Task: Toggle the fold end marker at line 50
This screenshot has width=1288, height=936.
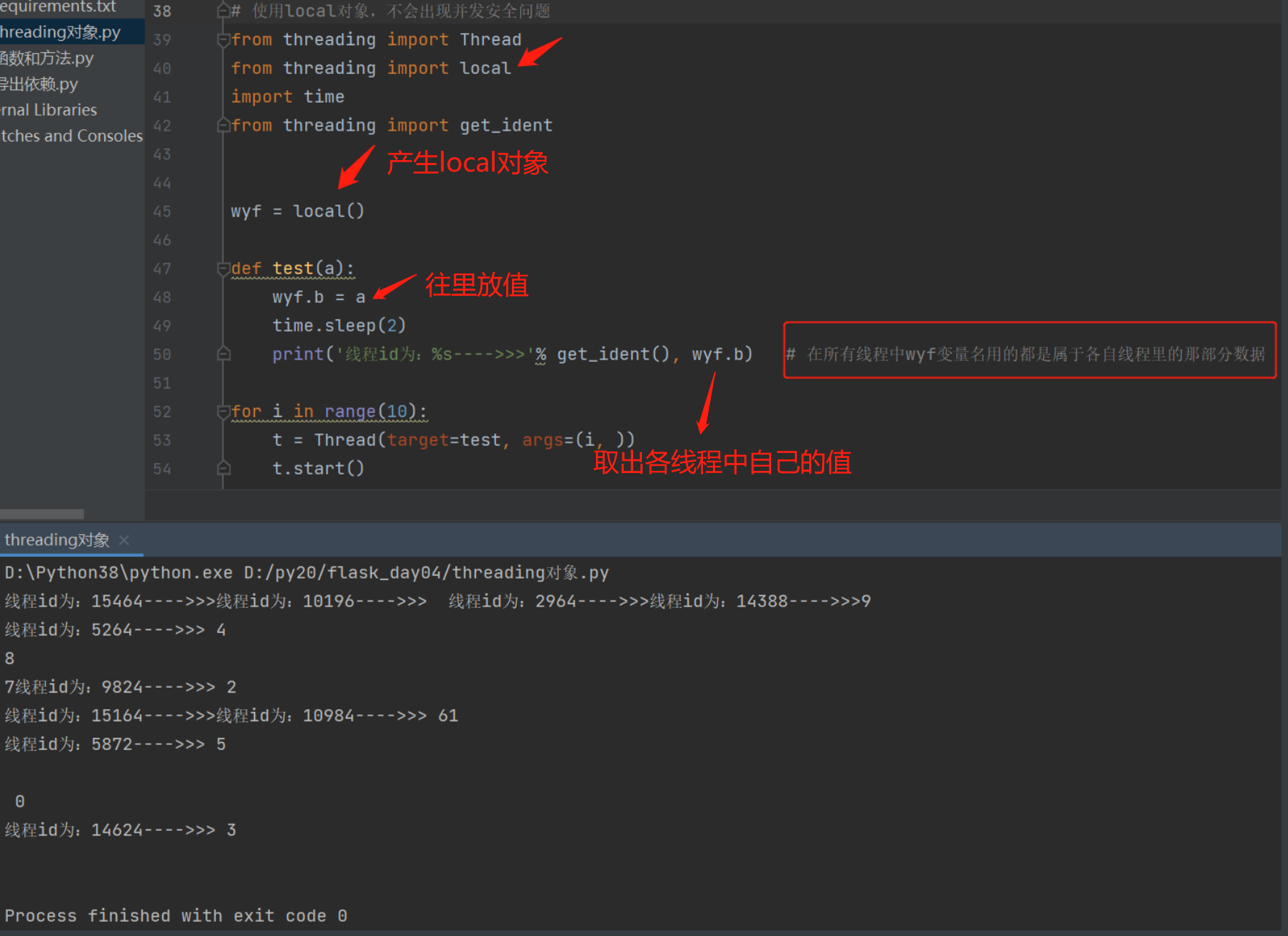Action: click(x=223, y=354)
